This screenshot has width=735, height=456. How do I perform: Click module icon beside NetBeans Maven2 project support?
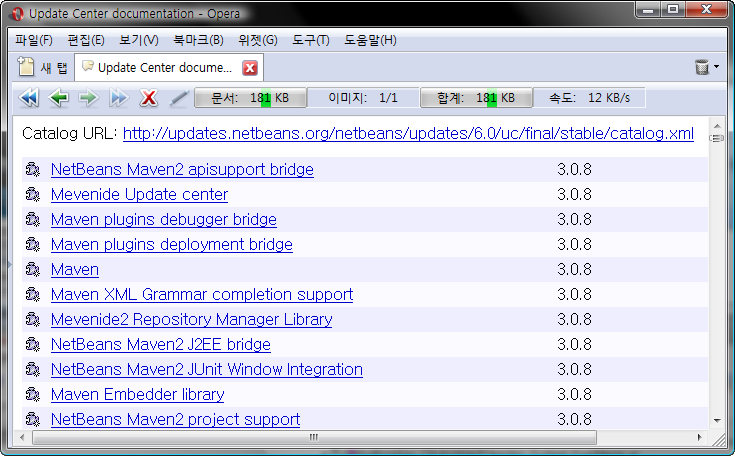point(33,419)
